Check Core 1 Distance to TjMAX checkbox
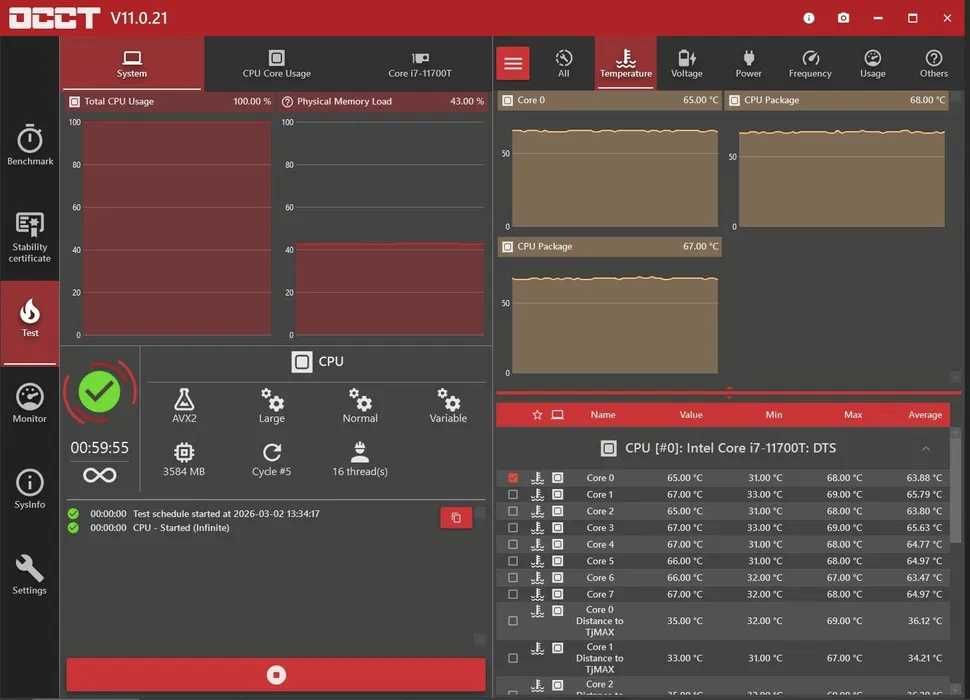The image size is (970, 700). (513, 658)
